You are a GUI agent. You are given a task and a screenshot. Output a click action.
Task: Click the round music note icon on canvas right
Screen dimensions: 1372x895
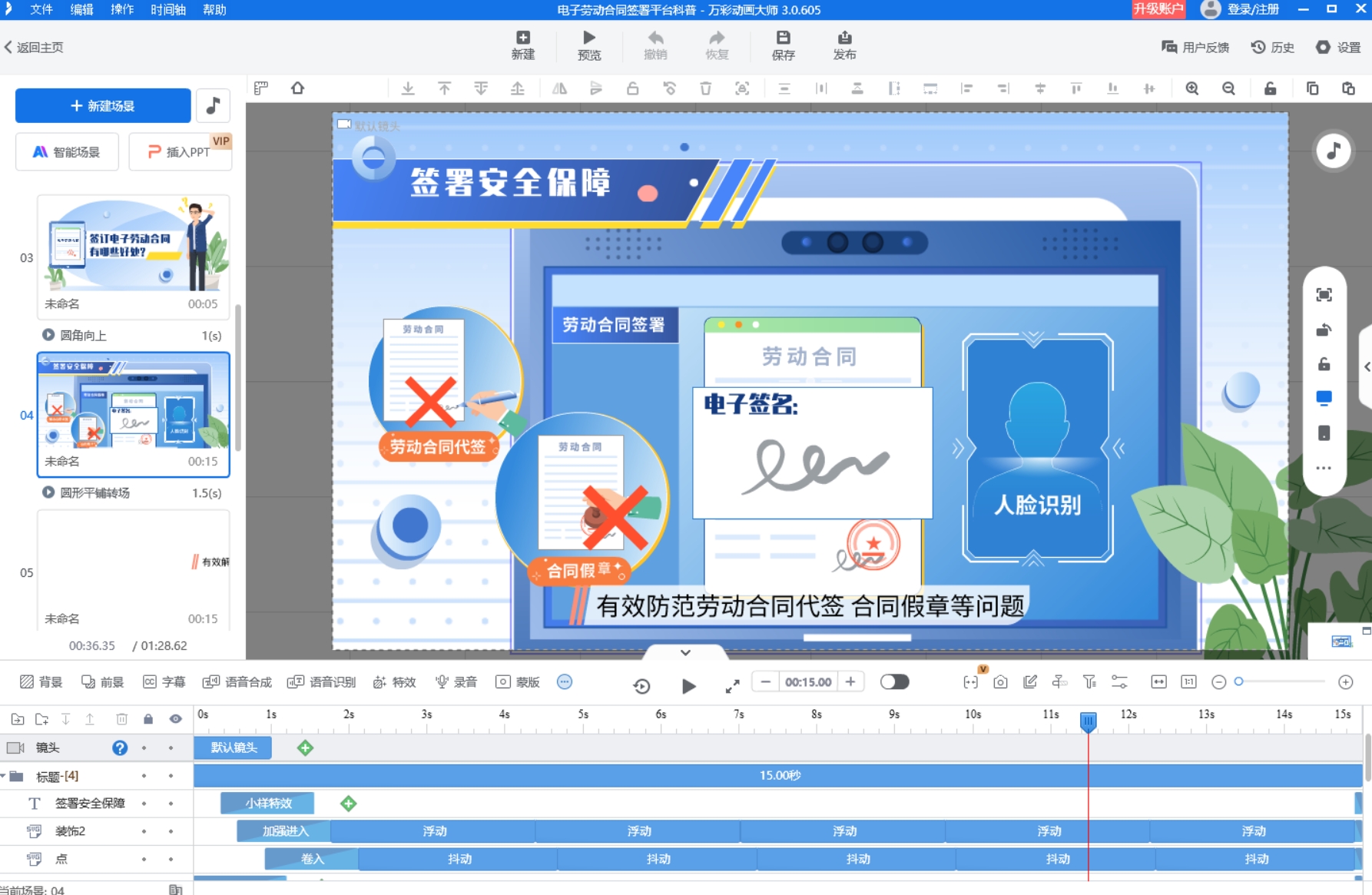[x=1333, y=151]
